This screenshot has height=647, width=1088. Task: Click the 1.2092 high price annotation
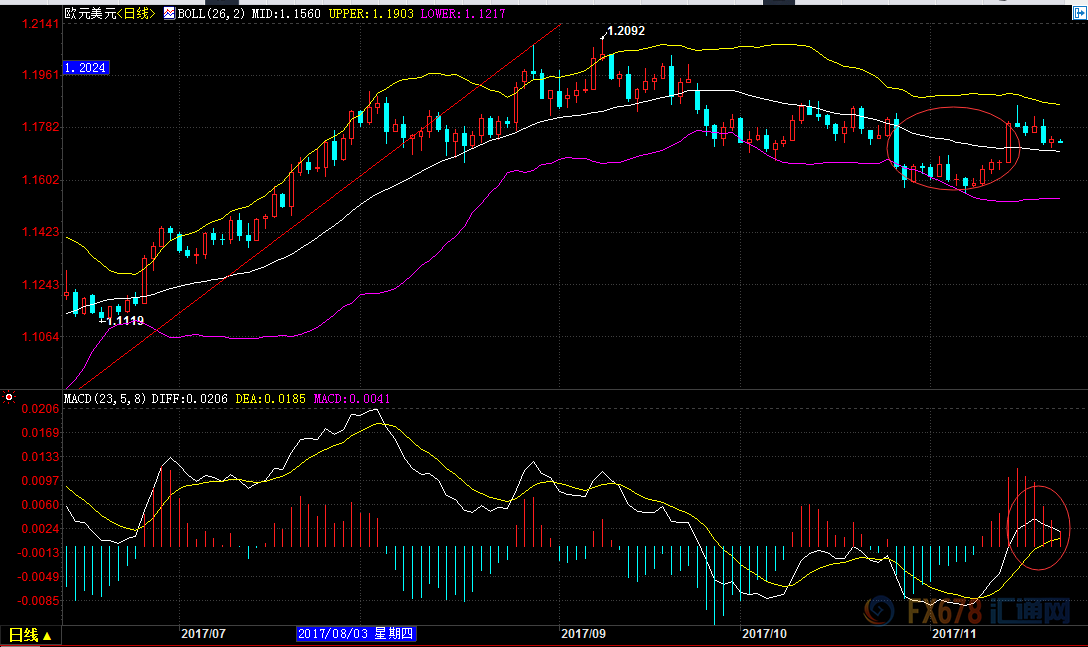click(x=626, y=31)
